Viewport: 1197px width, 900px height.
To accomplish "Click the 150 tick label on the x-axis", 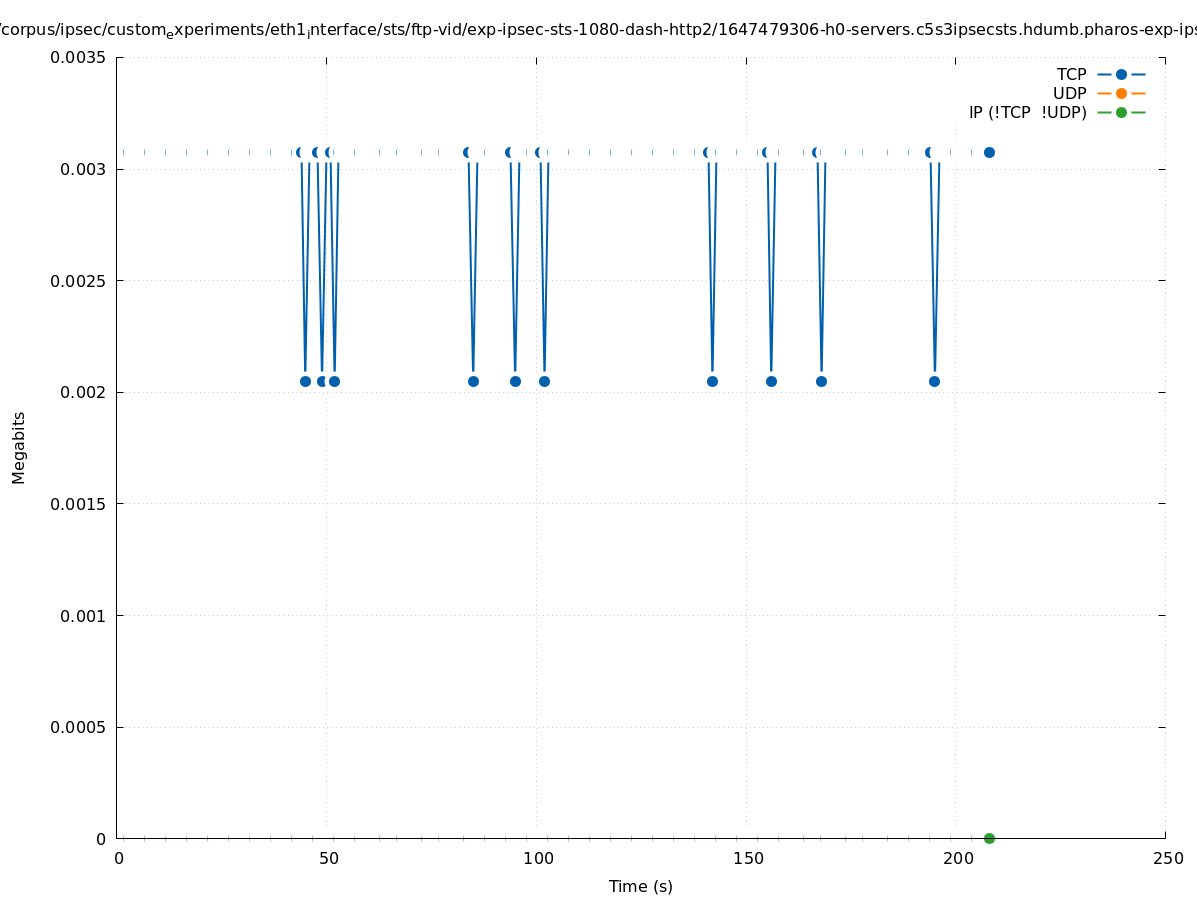I will pyautogui.click(x=748, y=859).
